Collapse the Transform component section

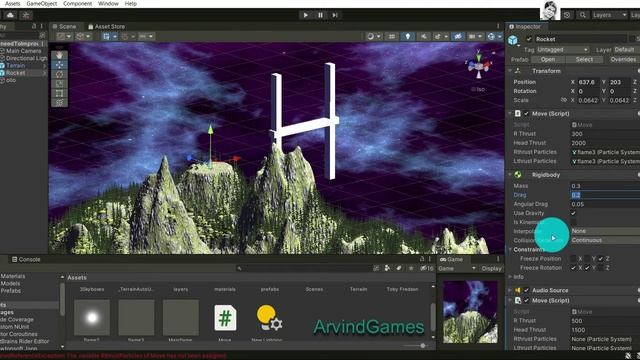(510, 71)
